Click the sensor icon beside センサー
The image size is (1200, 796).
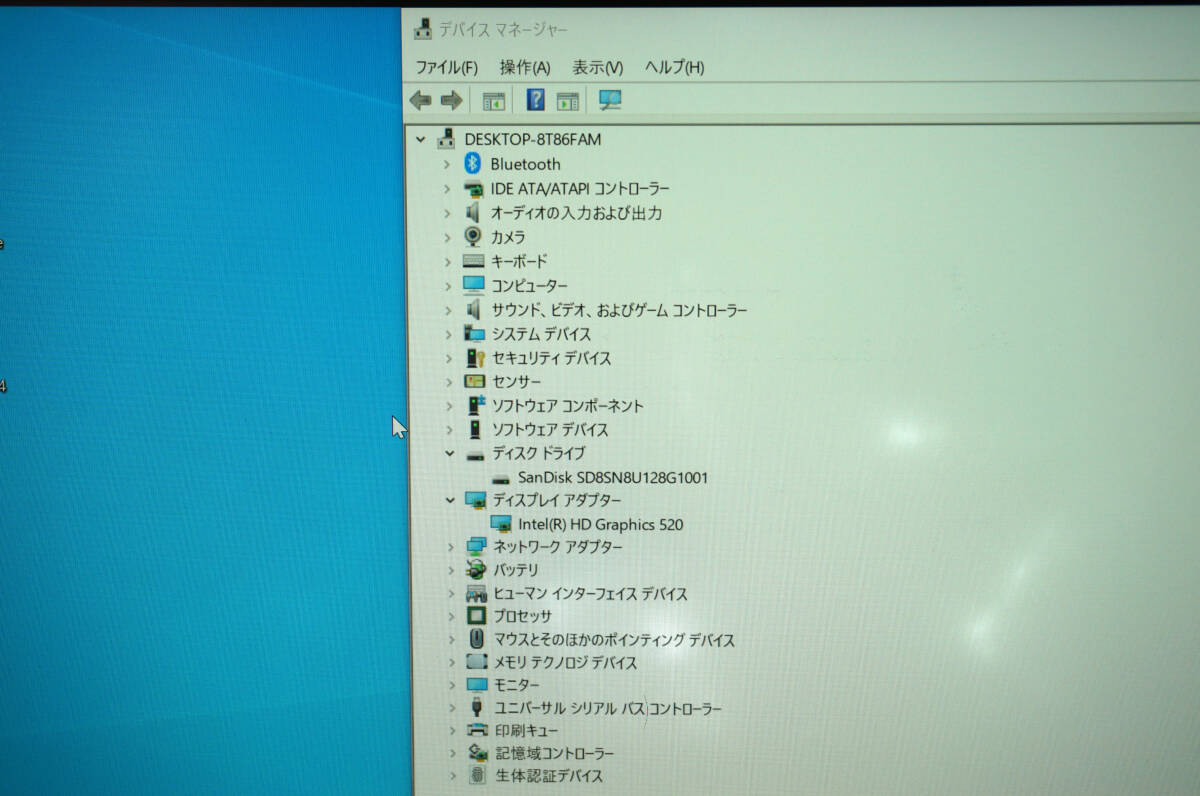coord(475,382)
